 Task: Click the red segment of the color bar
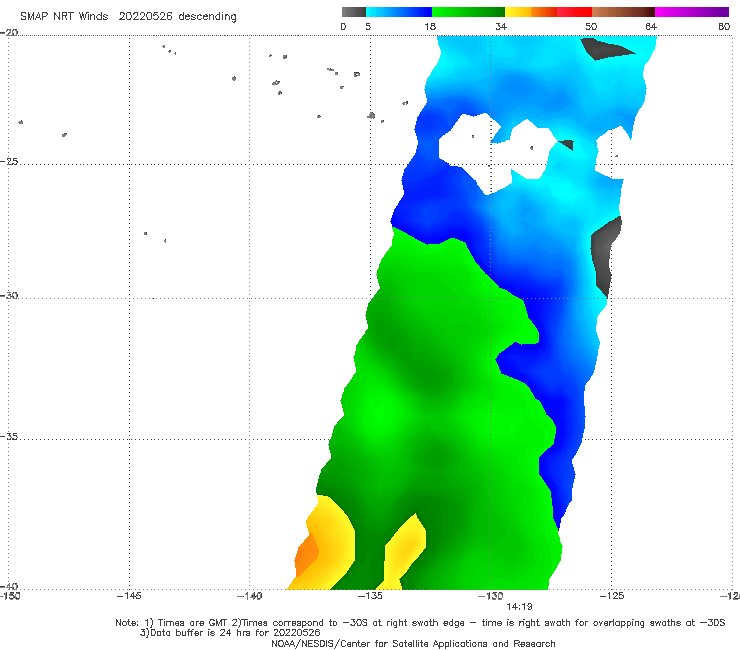(574, 12)
